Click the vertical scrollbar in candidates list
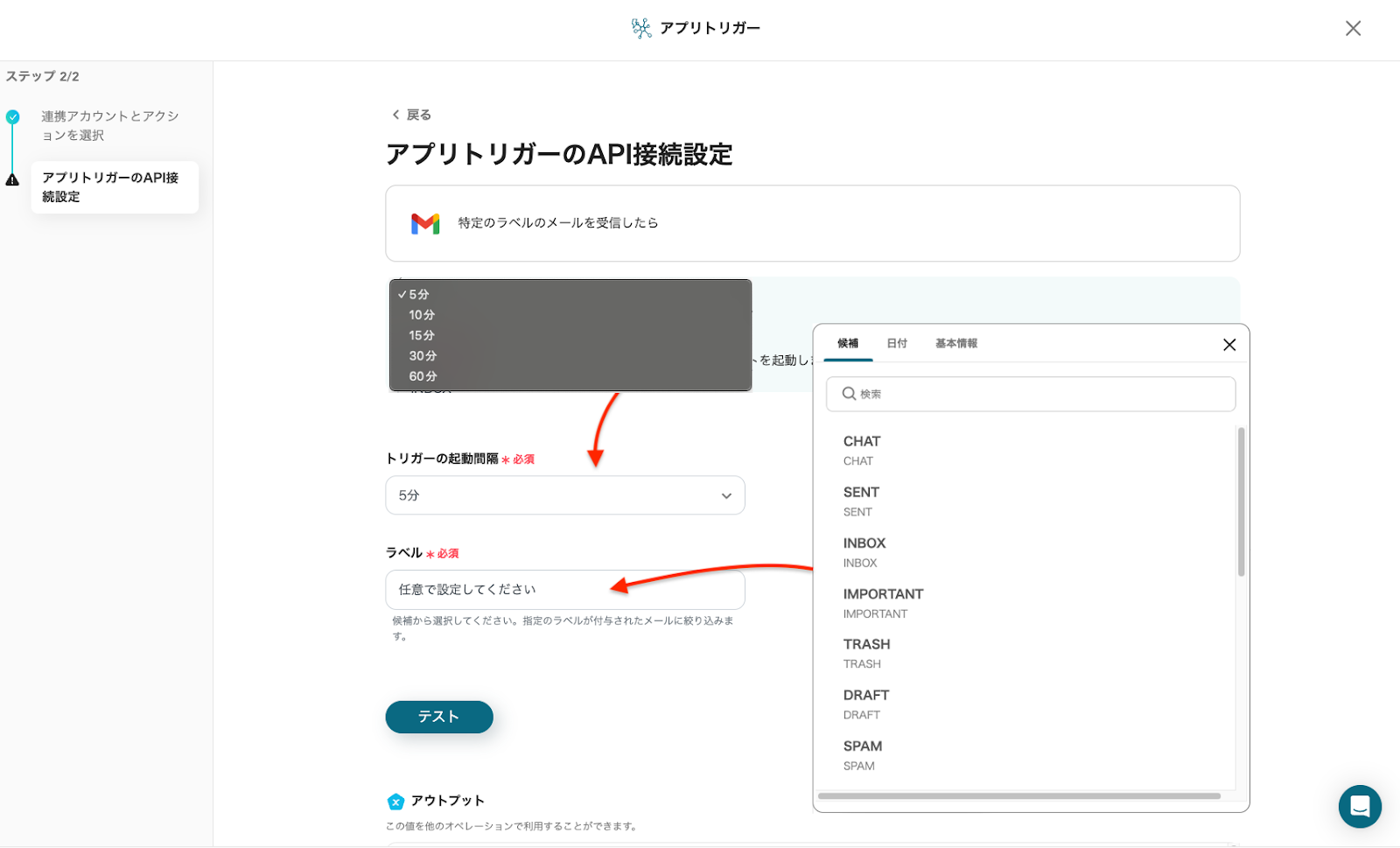 pos(1241,503)
